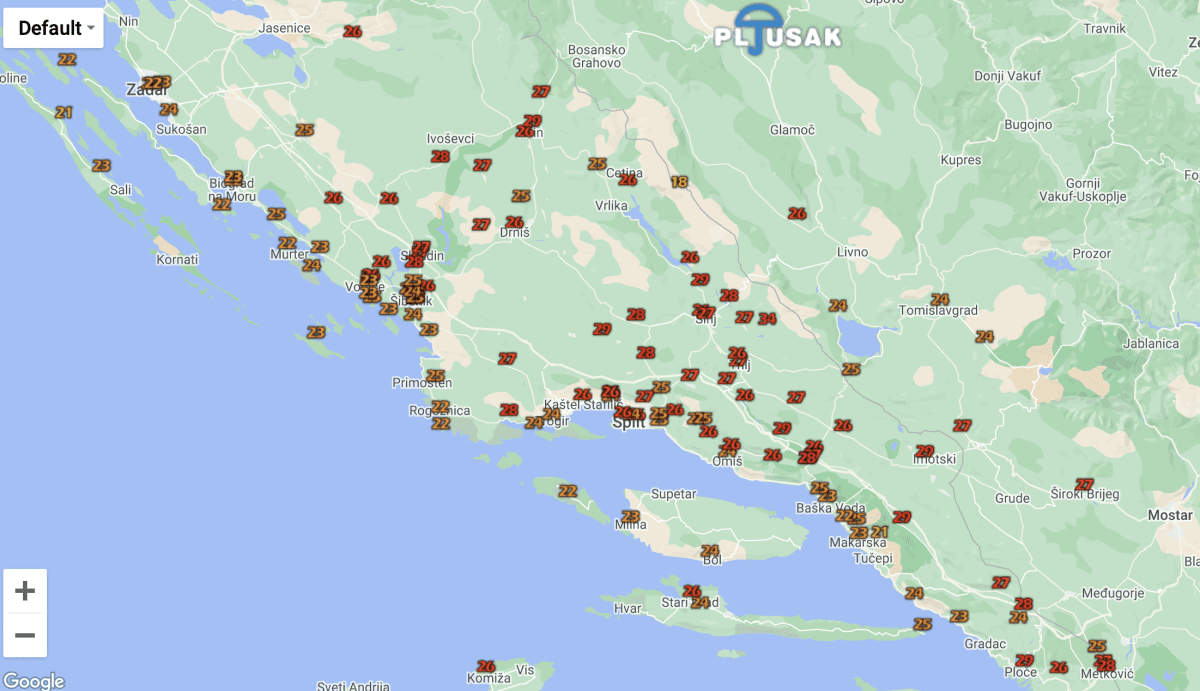Click the 21 marker near Makarska
Viewport: 1200px width, 691px height.
[880, 532]
